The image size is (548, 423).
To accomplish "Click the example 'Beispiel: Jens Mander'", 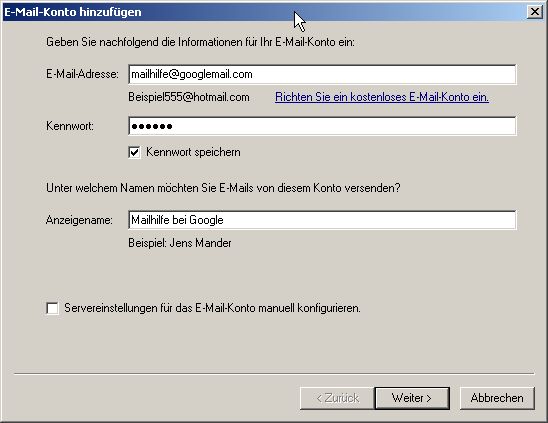I will coord(180,243).
